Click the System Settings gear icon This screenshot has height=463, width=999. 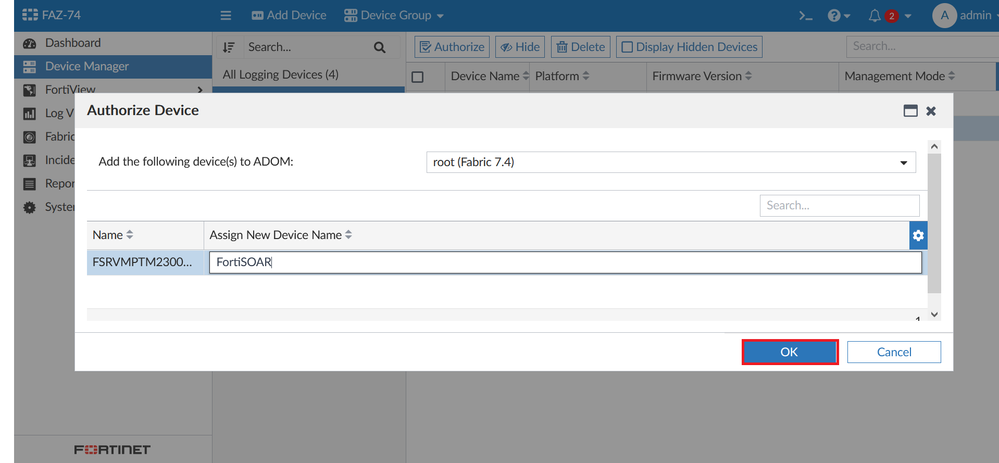click(29, 207)
